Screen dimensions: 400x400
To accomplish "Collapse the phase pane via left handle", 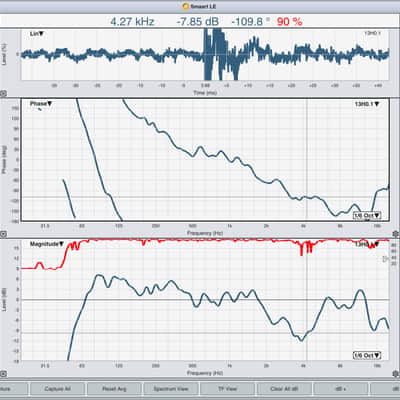I will [x=3, y=234].
